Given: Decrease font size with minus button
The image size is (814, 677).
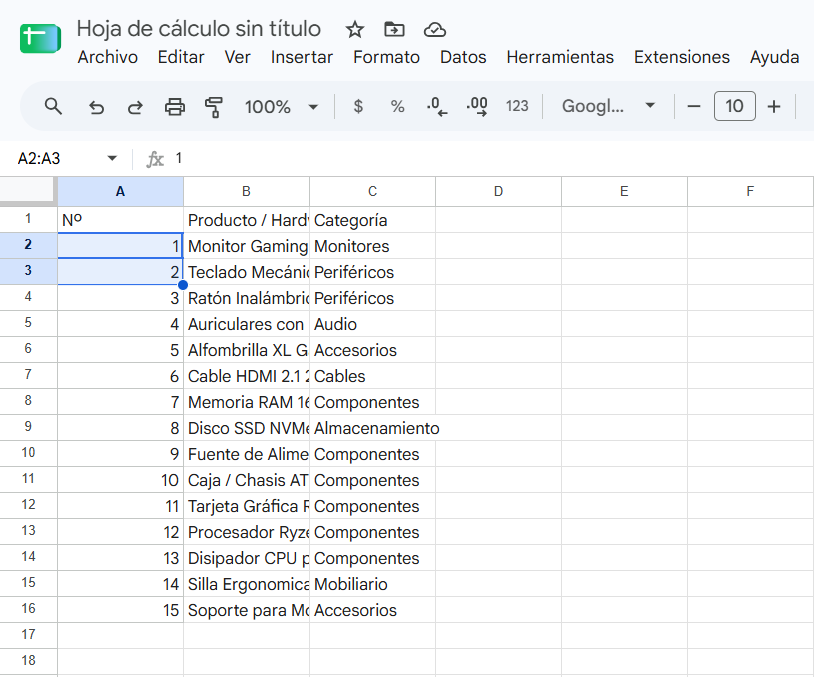Looking at the screenshot, I should [694, 106].
